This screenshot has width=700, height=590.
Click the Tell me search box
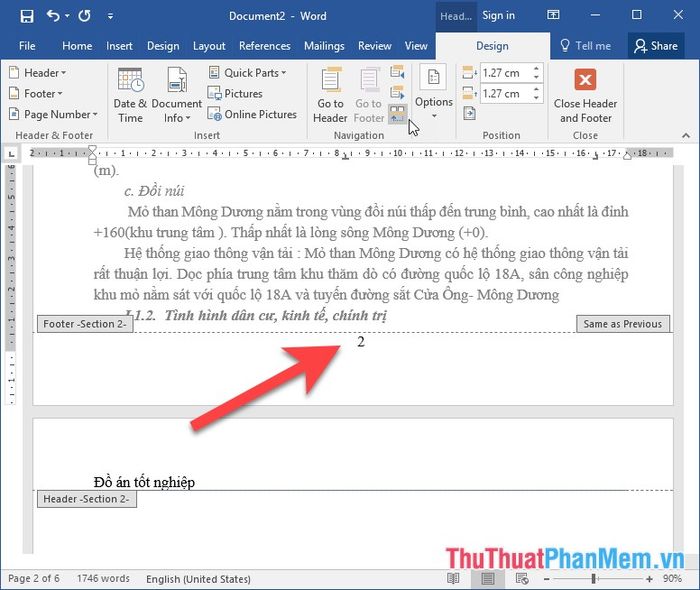(585, 46)
